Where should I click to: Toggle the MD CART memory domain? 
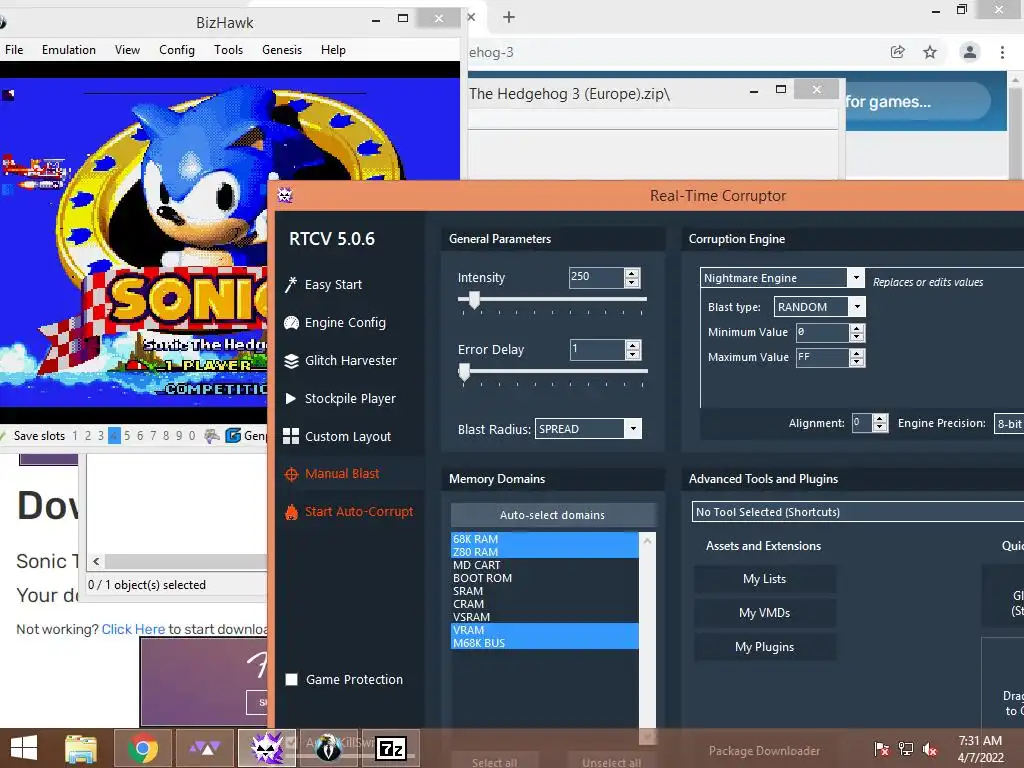coord(544,565)
